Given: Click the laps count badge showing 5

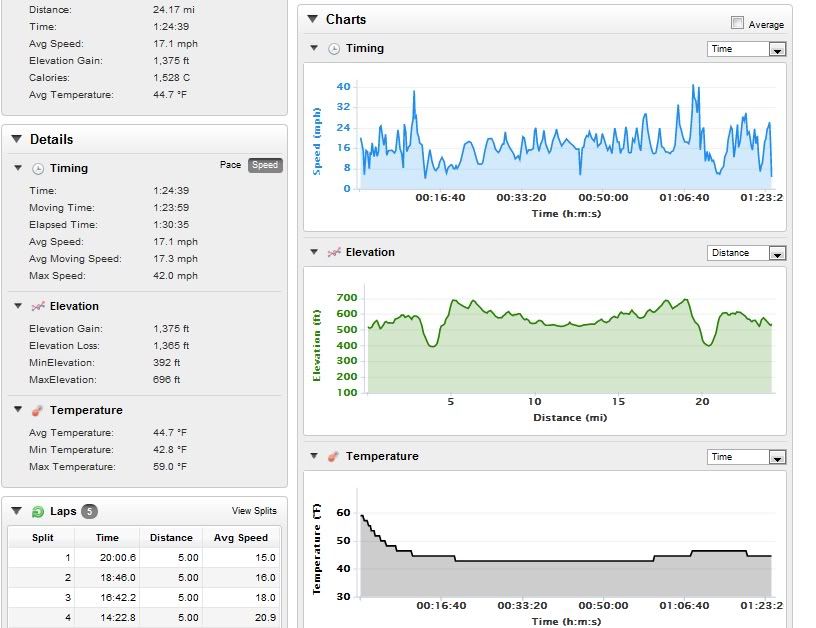Looking at the screenshot, I should 89,512.
